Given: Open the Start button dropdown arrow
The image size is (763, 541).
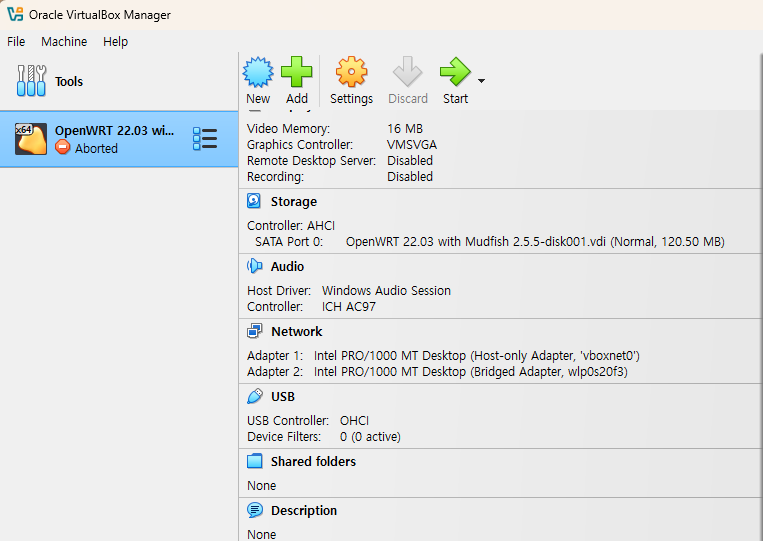Looking at the screenshot, I should point(481,81).
